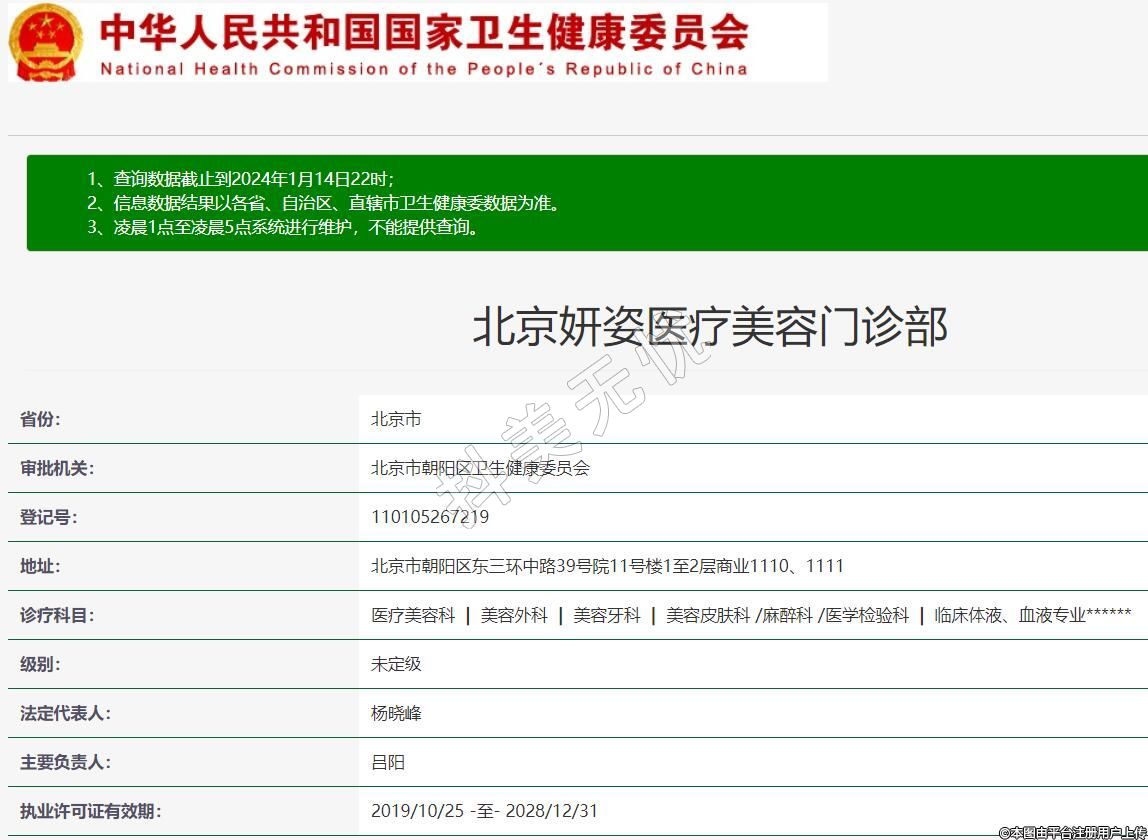Select the first notice line about query data cutoff
This screenshot has height=840, width=1148.
coord(240,179)
